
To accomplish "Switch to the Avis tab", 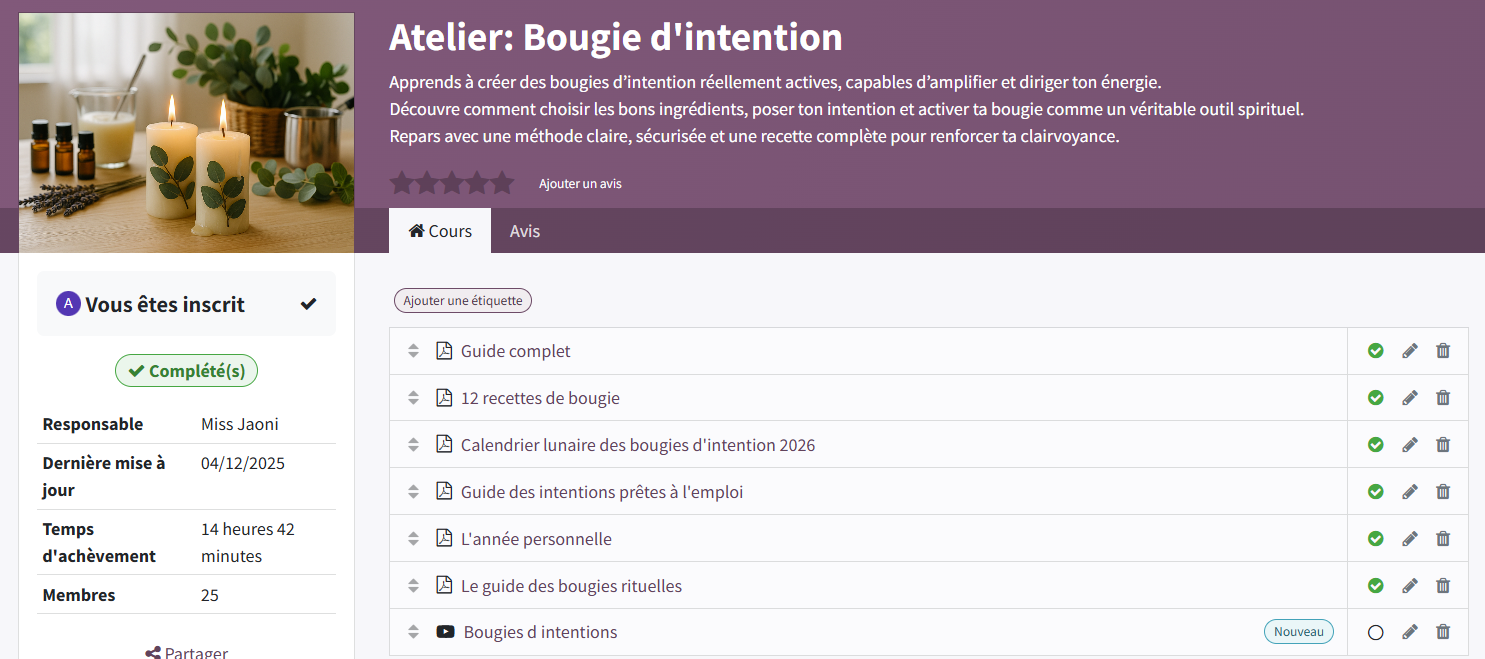I will pyautogui.click(x=525, y=231).
